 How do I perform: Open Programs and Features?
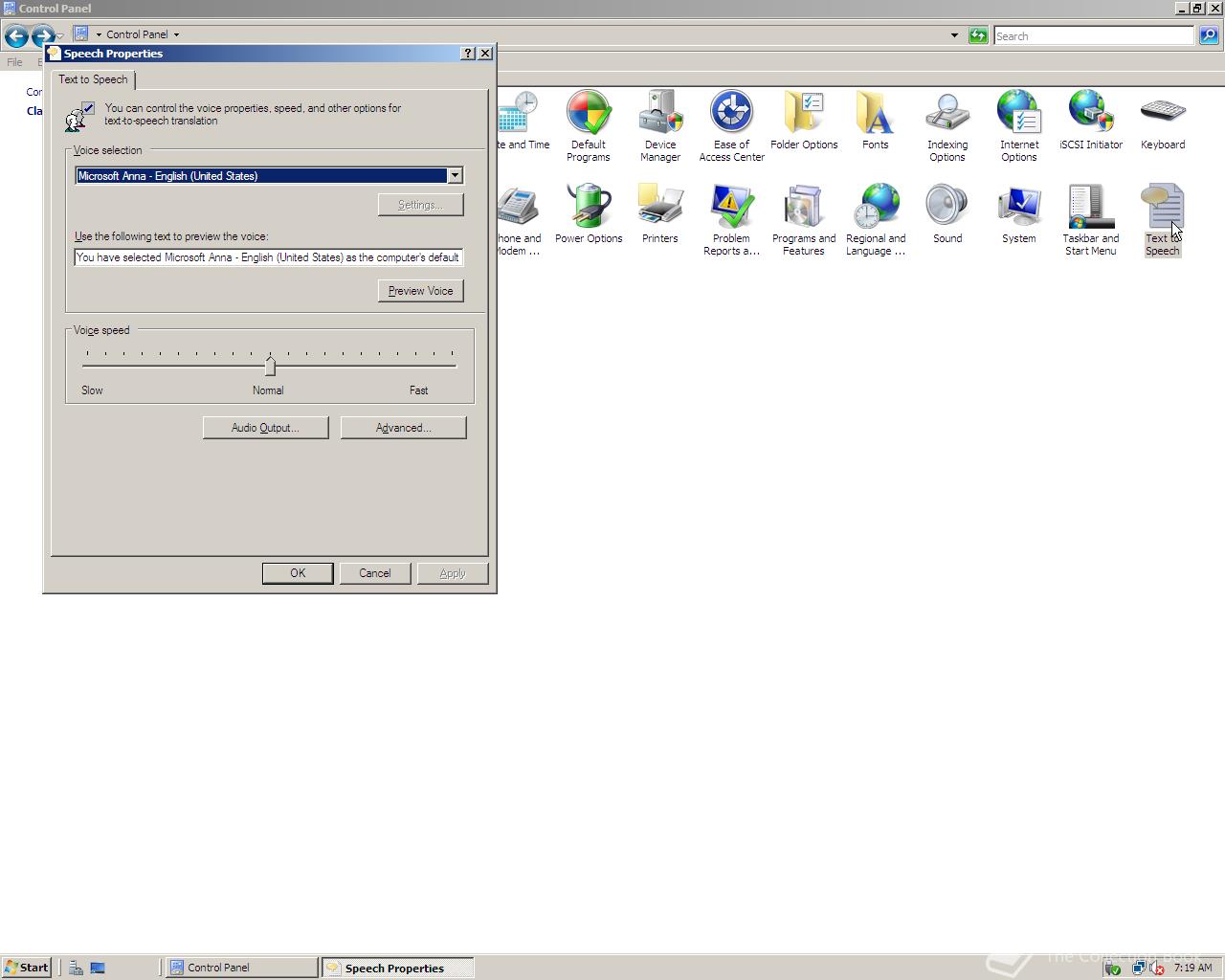pyautogui.click(x=804, y=219)
